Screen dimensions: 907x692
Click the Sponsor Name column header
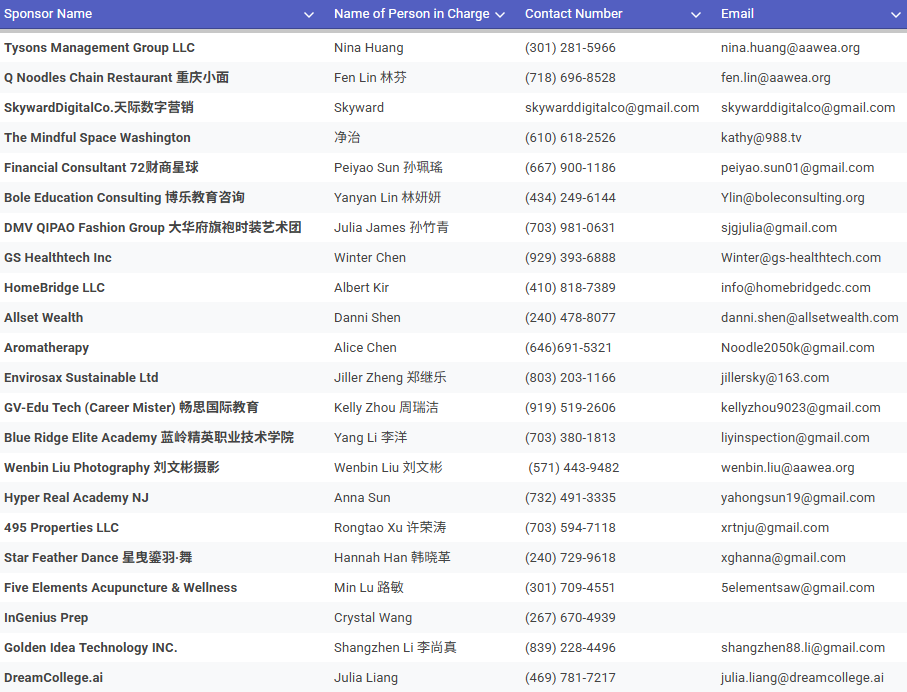[48, 14]
